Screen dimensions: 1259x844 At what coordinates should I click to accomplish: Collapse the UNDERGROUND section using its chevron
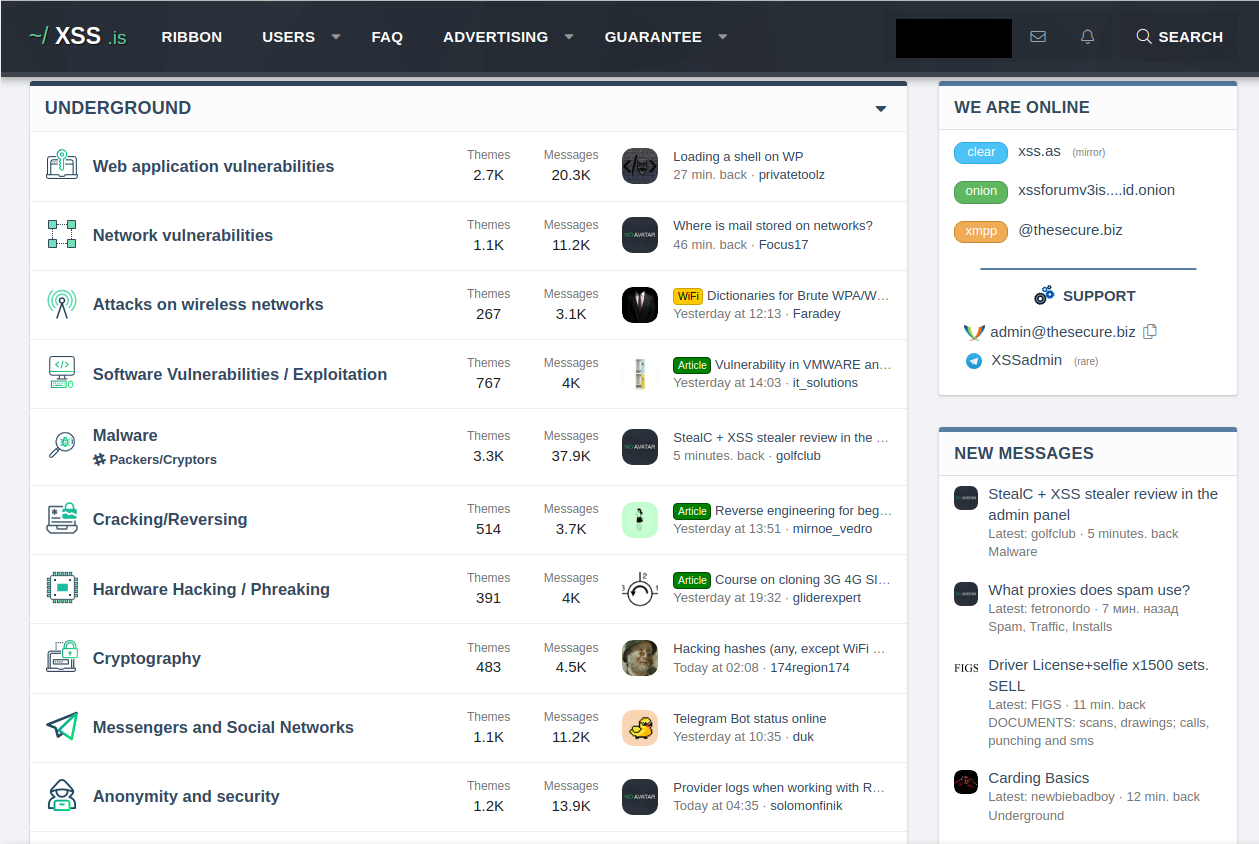880,108
